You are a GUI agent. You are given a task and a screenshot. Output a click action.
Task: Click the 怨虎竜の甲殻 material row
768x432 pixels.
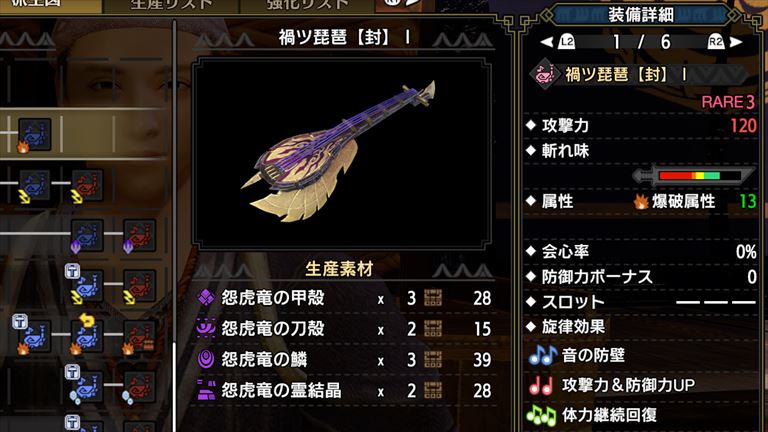tap(344, 298)
